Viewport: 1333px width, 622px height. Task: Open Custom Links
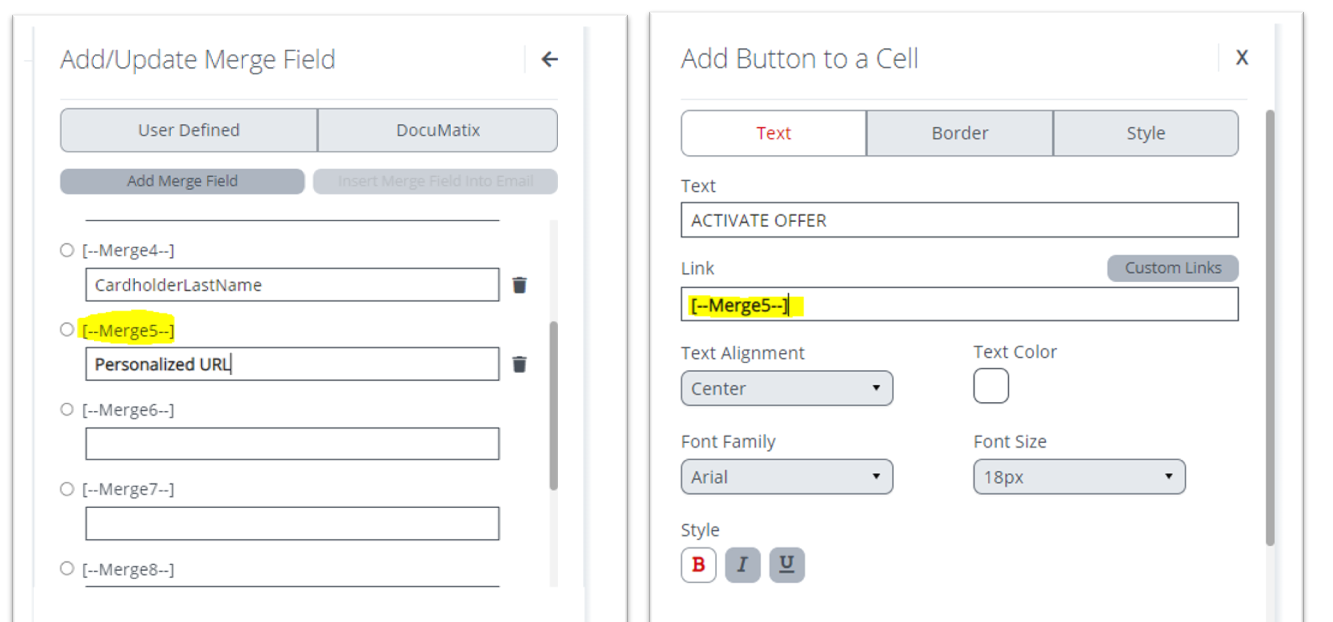[1172, 268]
